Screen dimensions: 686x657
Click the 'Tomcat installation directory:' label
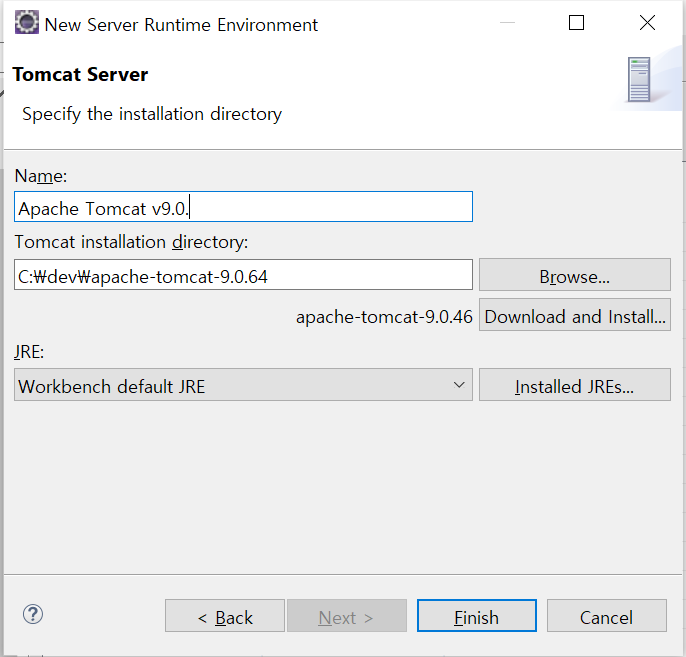click(131, 242)
